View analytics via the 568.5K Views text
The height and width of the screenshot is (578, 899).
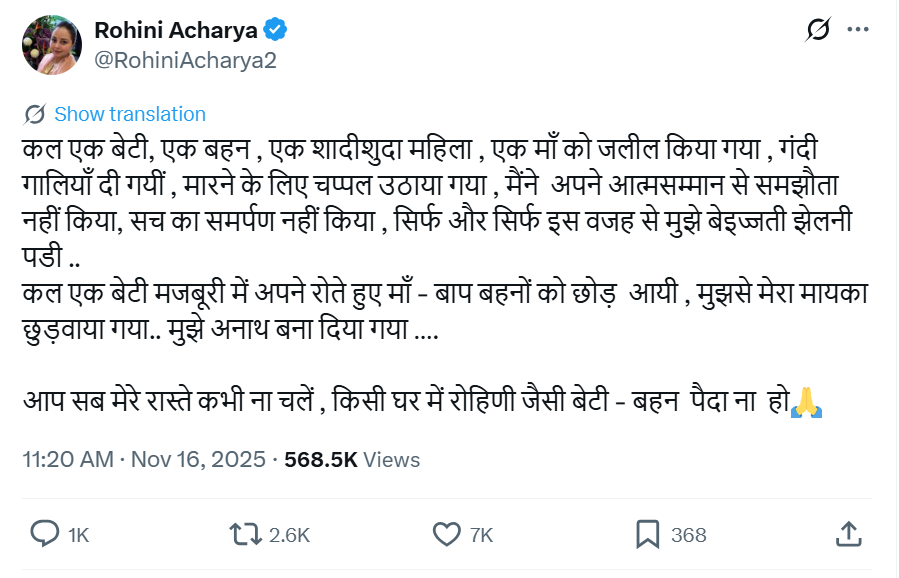coord(352,460)
